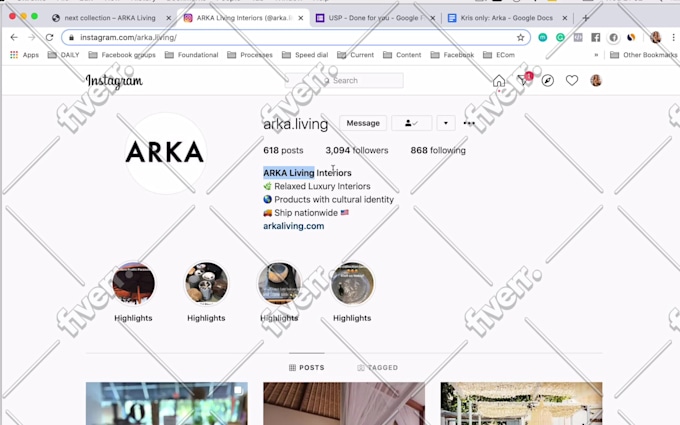Open direct messages paper-plane icon

pos(523,80)
